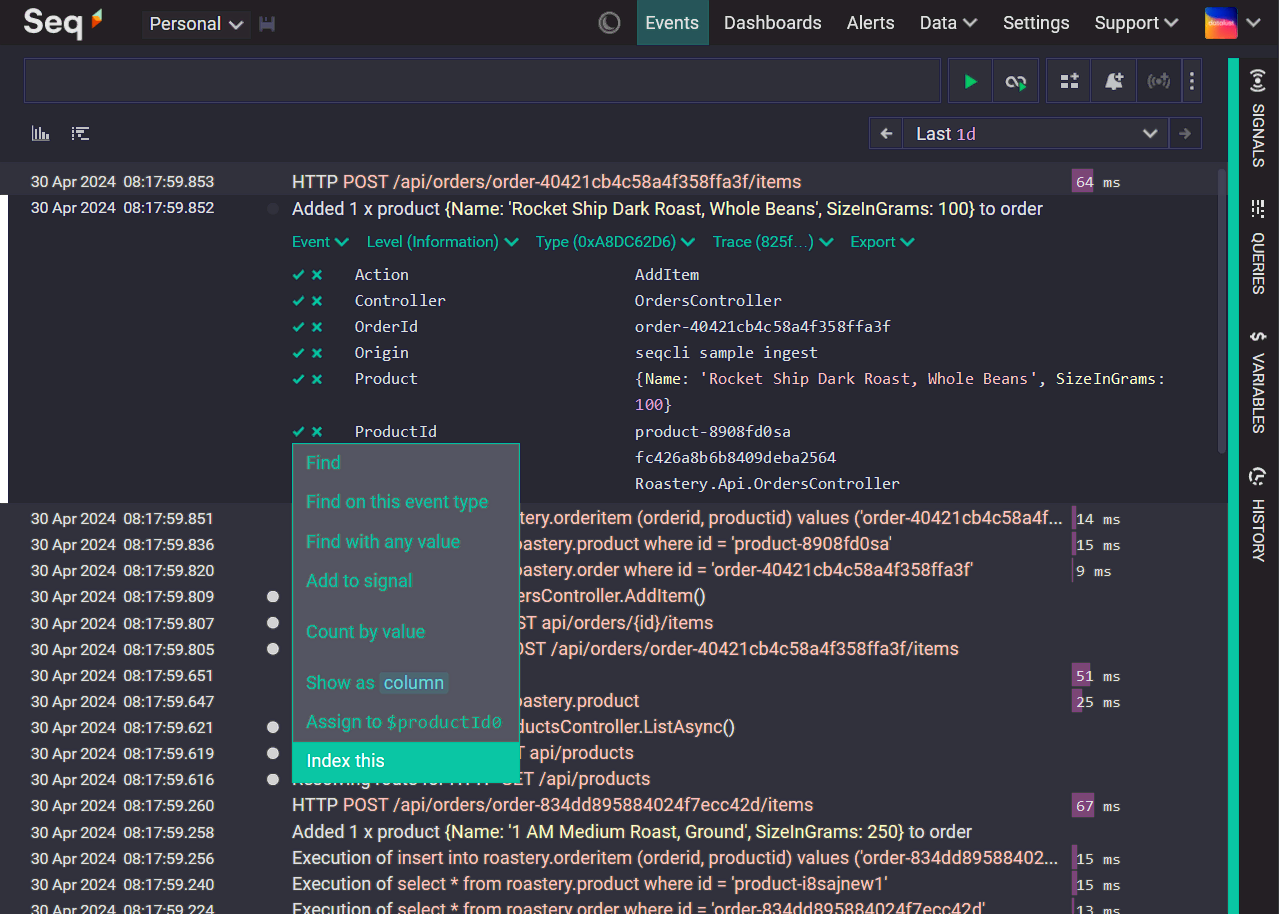Open the vertical three-dot more menu
Image resolution: width=1279 pixels, height=914 pixels.
click(1192, 81)
